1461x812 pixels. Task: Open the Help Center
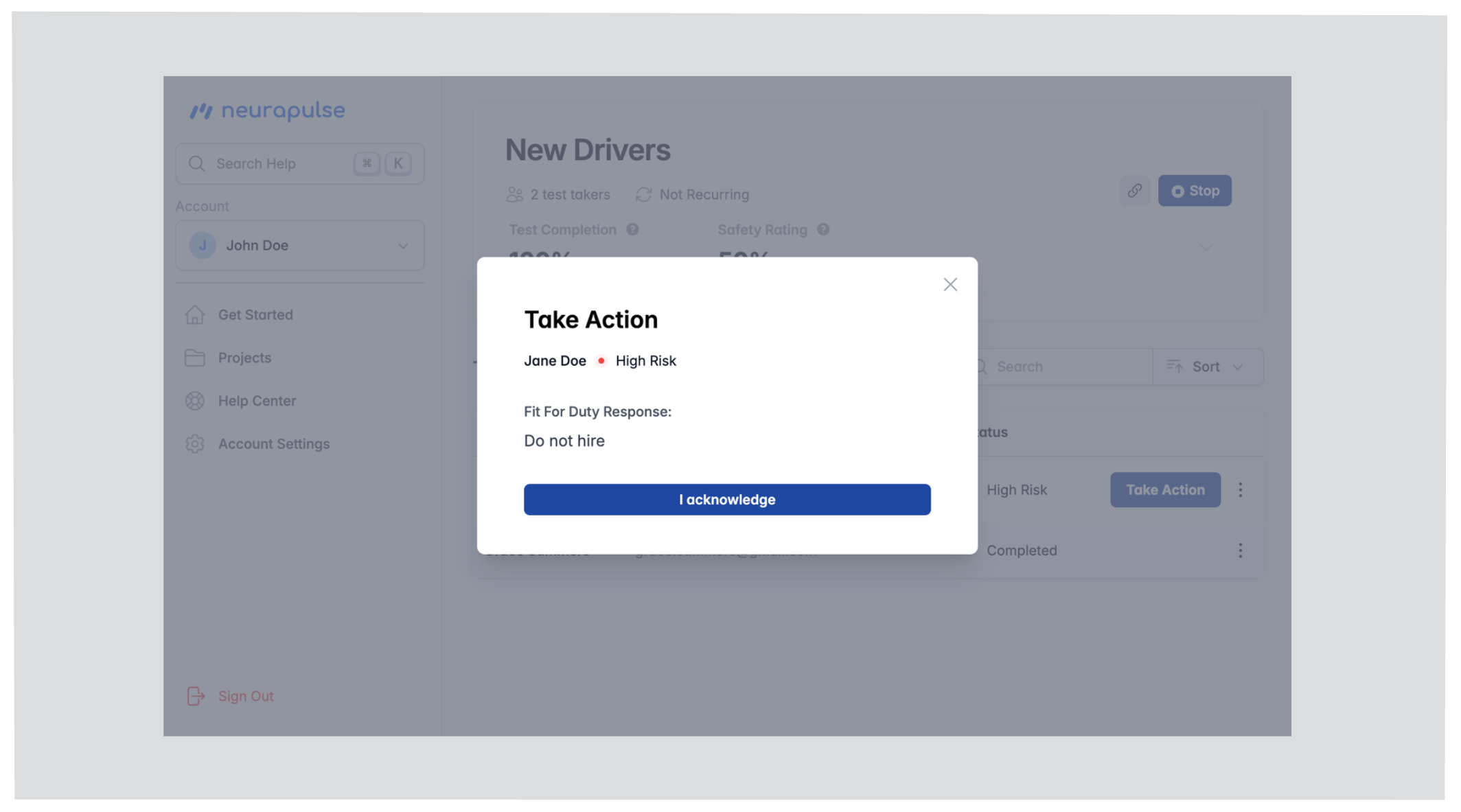coord(257,401)
